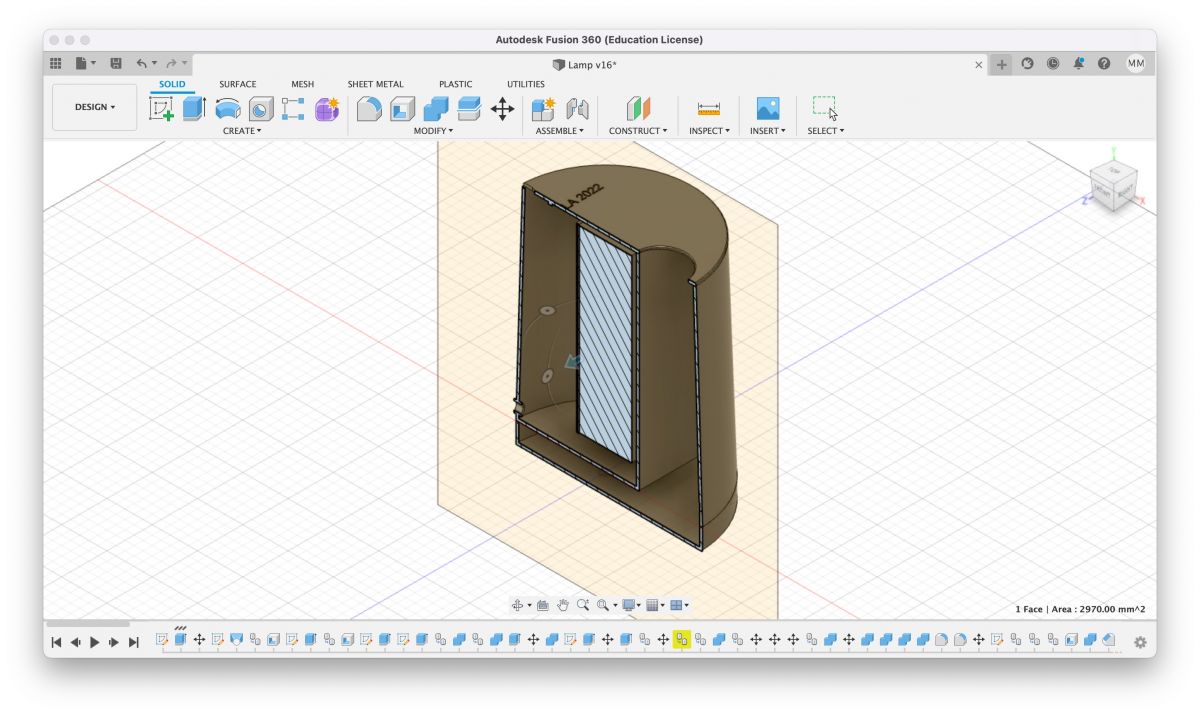Select the Offset Face tool
Viewport: 1200px width, 715px height.
tap(469, 109)
